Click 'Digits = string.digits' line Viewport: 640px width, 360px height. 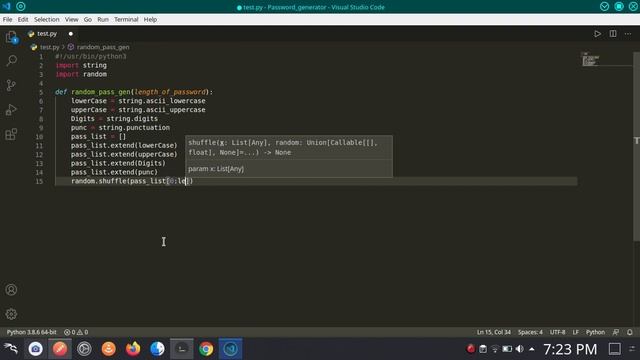(x=114, y=119)
